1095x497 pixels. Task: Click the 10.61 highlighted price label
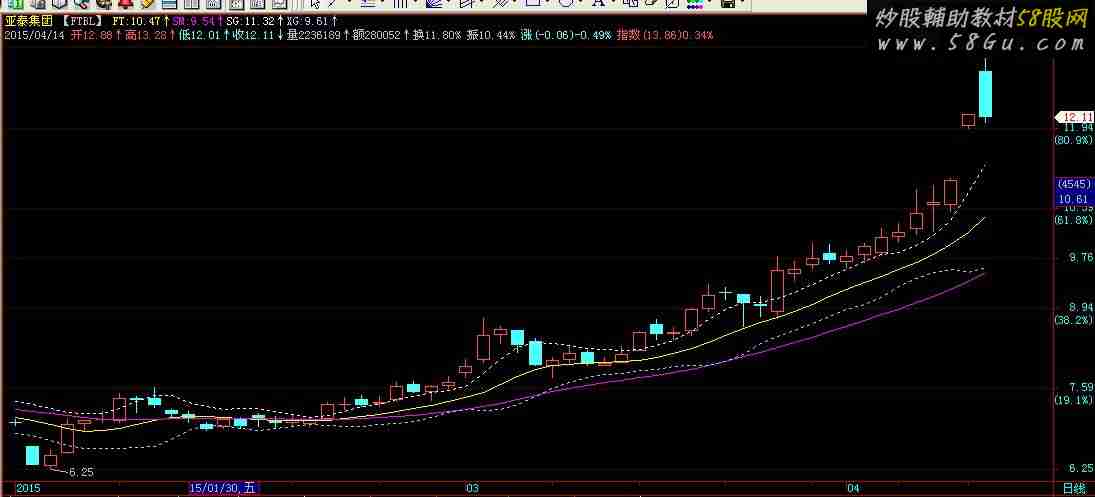[1073, 199]
